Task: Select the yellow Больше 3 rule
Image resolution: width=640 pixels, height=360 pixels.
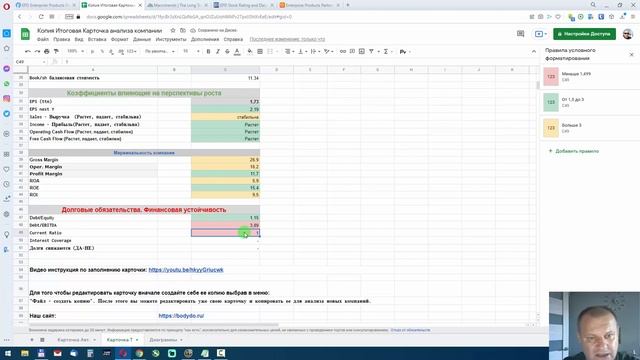Action: (590, 128)
